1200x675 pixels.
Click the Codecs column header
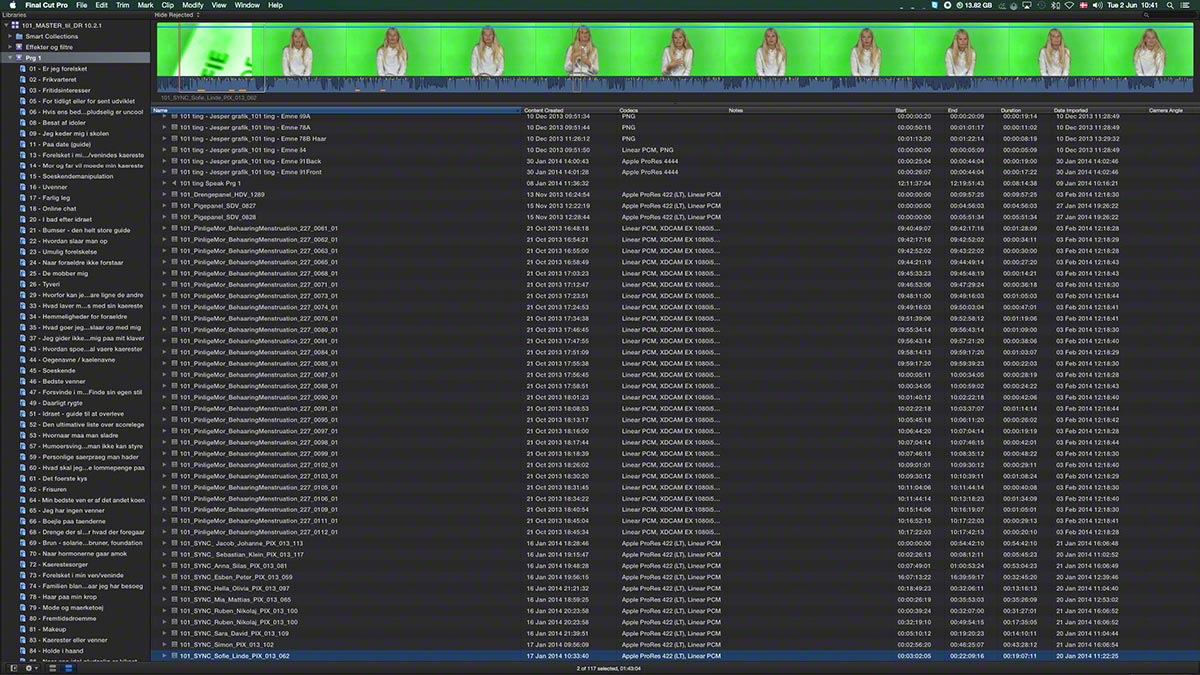(672, 109)
